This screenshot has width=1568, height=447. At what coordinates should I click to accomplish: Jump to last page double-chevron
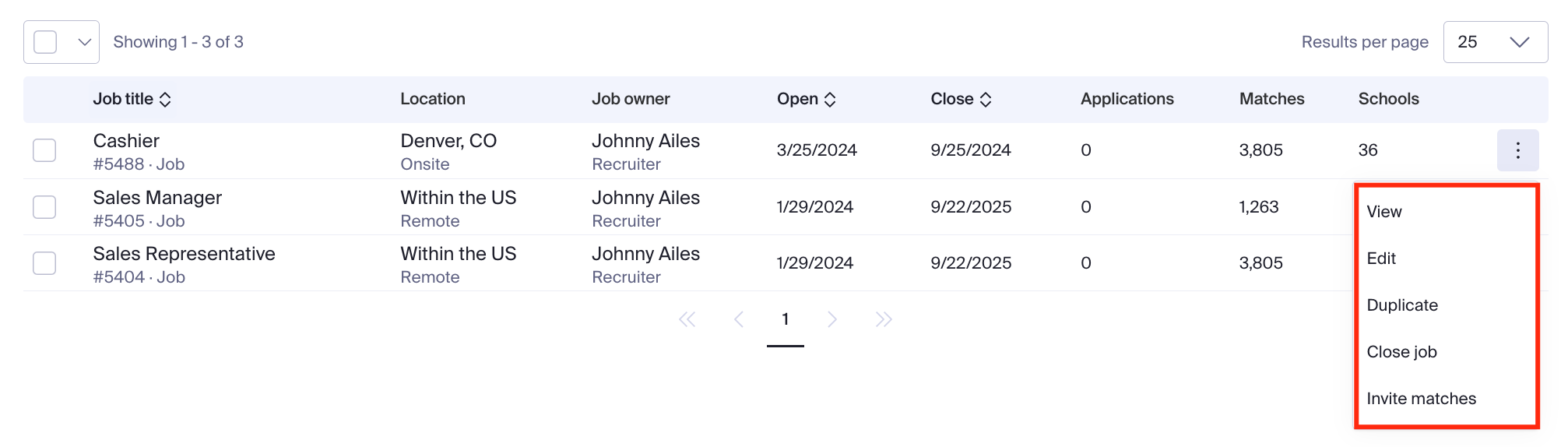pyautogui.click(x=884, y=319)
